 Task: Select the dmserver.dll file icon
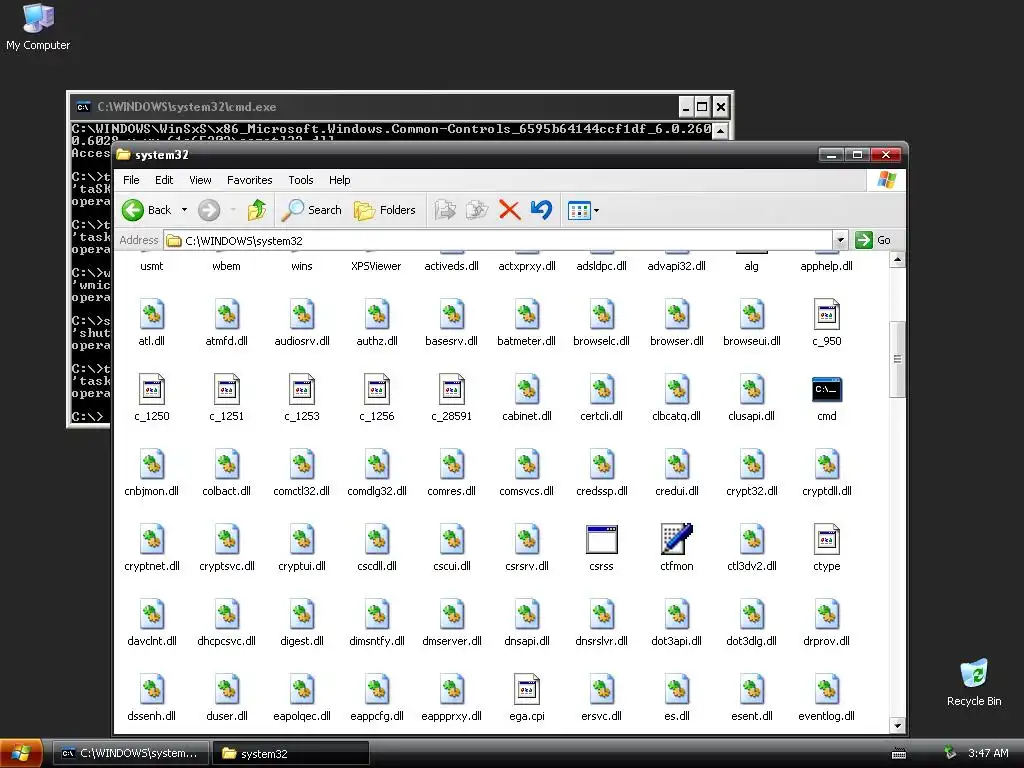pyautogui.click(x=451, y=615)
